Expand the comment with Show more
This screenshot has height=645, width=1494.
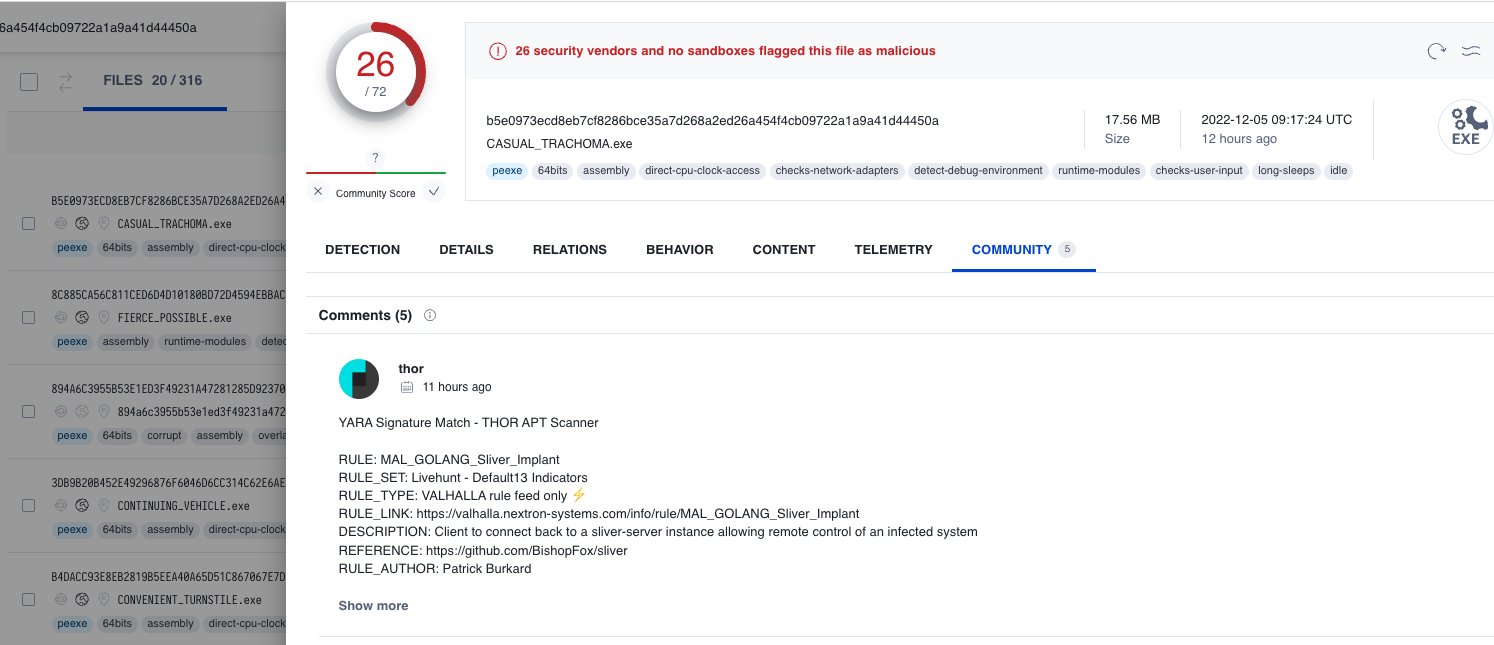pos(373,605)
